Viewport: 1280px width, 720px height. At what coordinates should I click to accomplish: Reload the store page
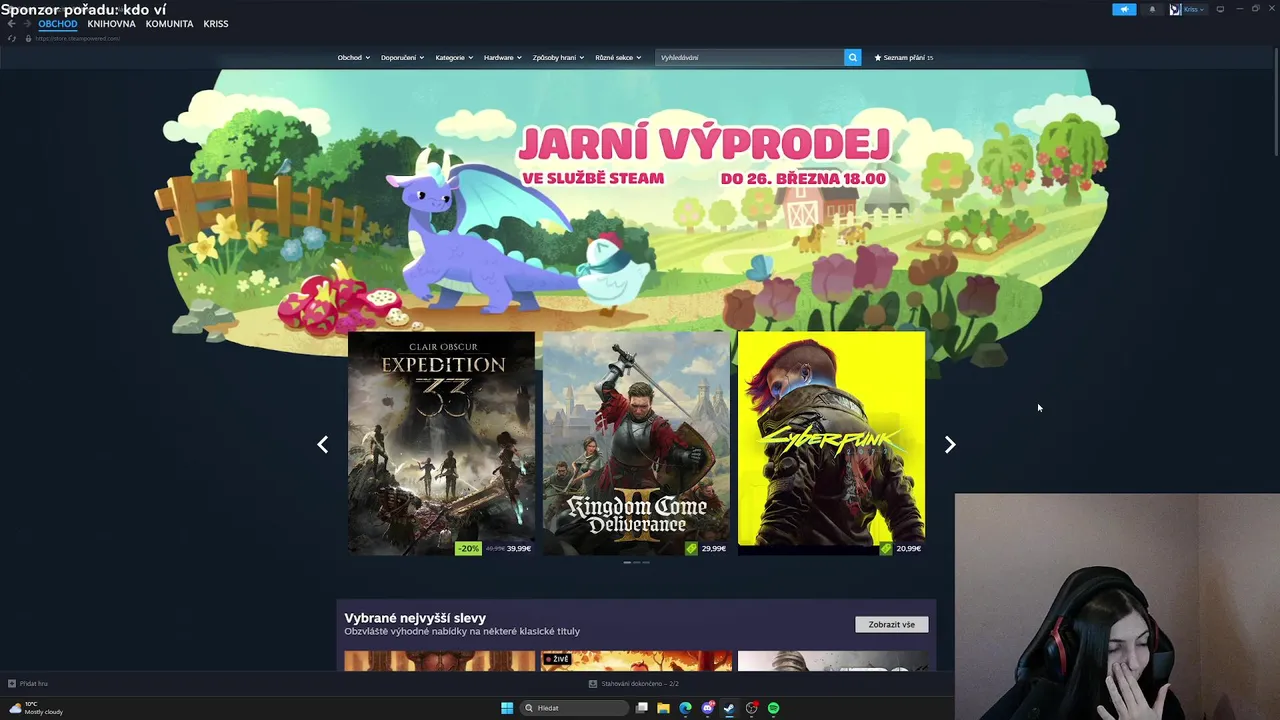(12, 38)
